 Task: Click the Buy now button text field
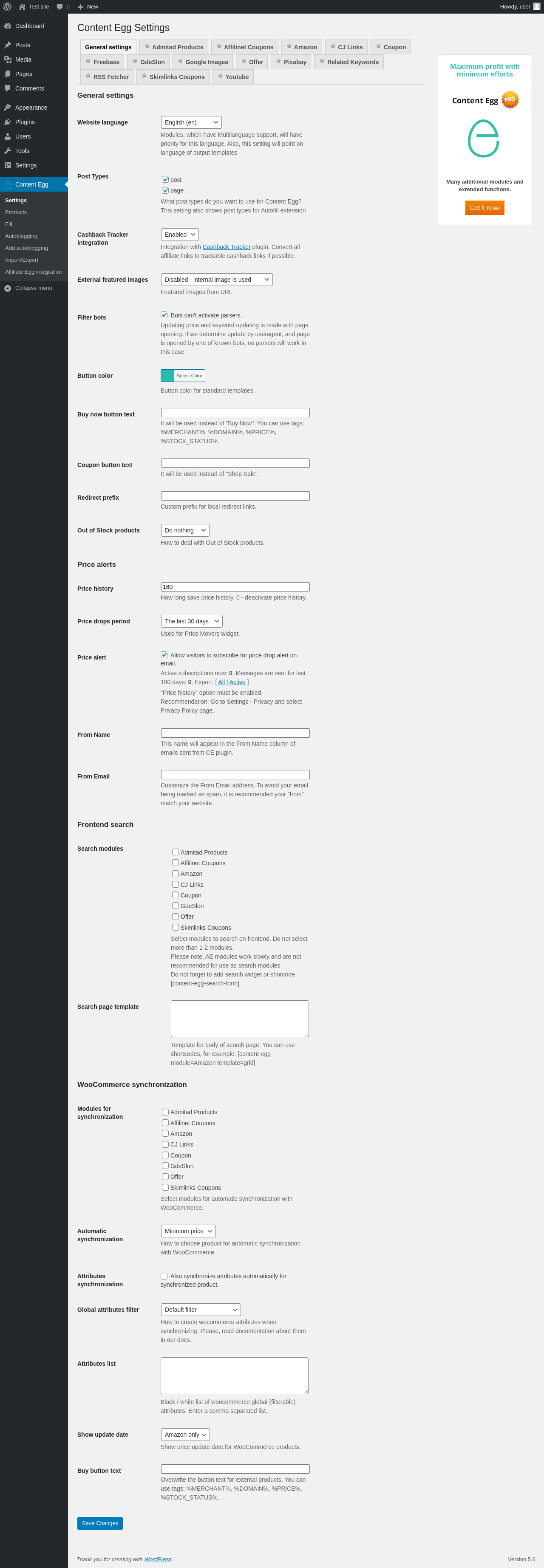[x=235, y=413]
